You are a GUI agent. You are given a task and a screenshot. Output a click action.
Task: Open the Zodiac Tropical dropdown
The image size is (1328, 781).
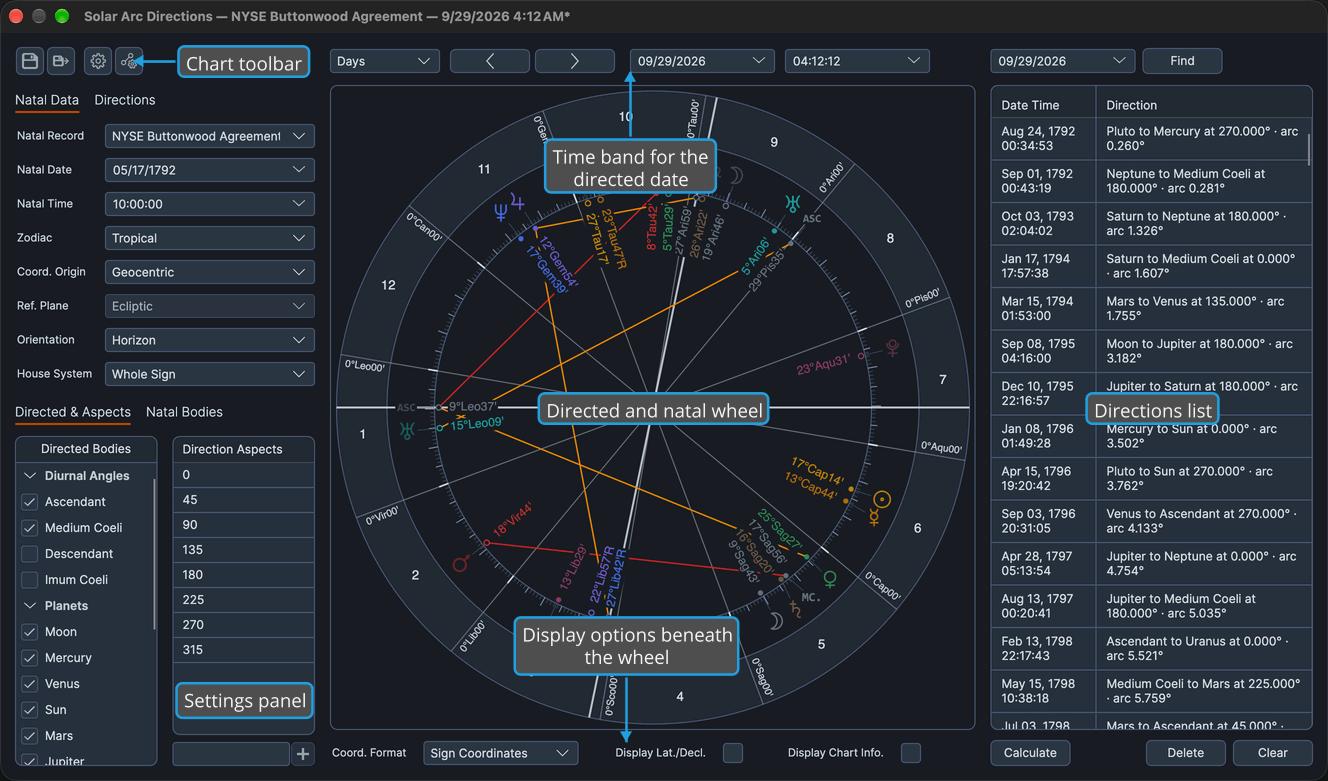(x=210, y=238)
